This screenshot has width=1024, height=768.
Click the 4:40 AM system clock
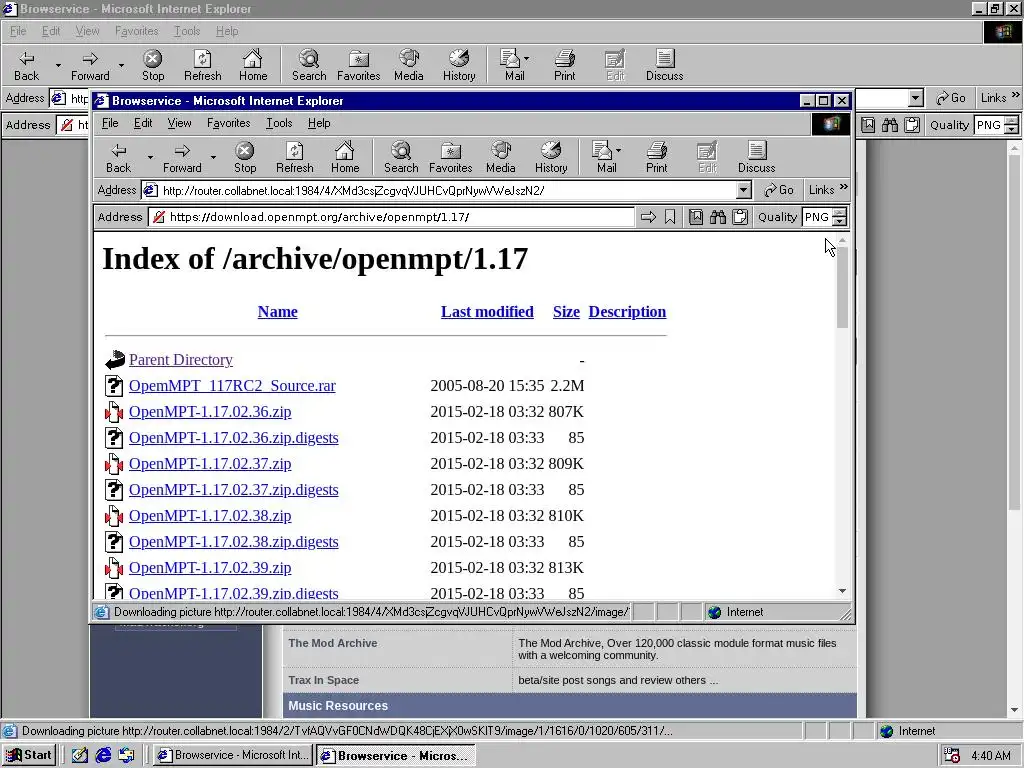[991, 756]
